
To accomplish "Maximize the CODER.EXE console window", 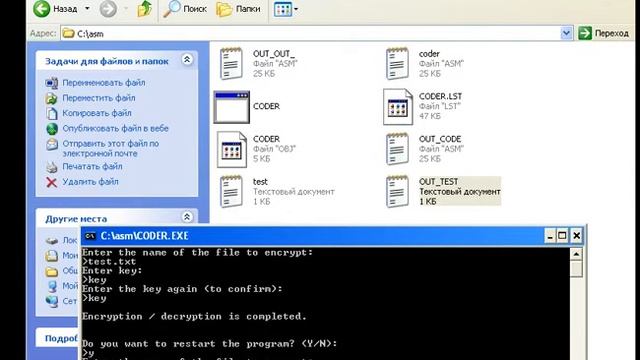I will 562,236.
